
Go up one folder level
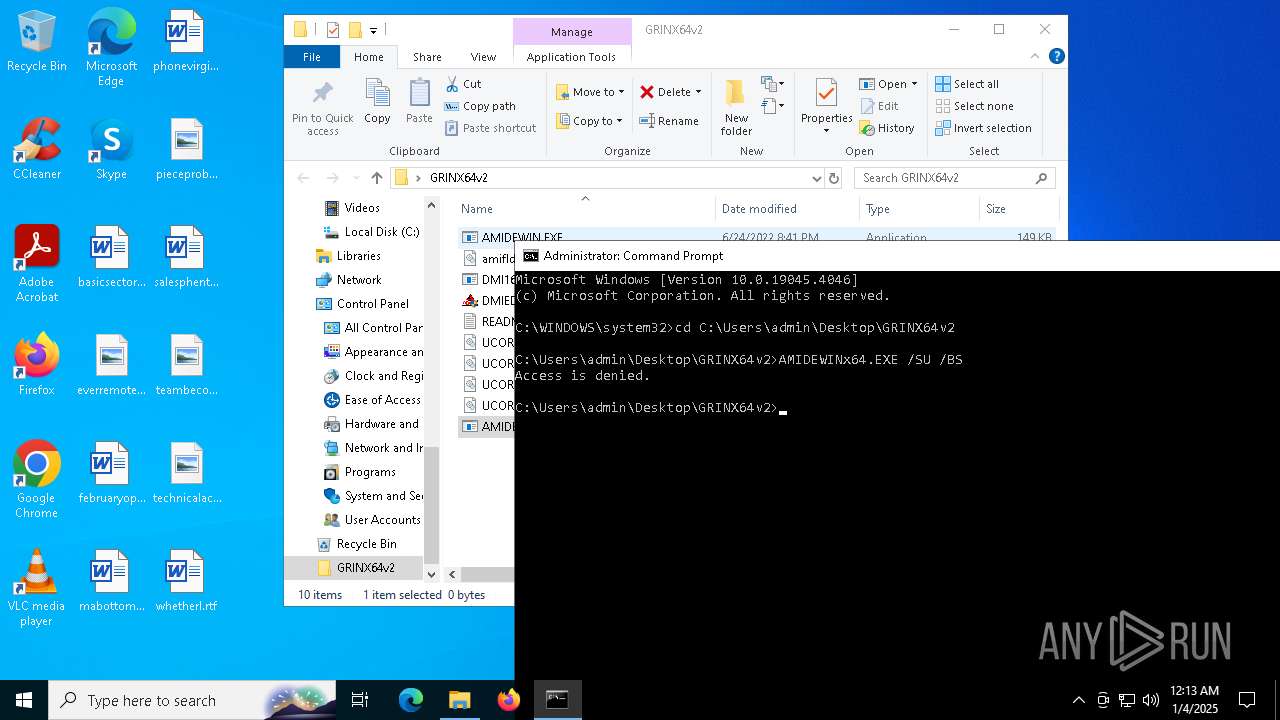click(376, 178)
